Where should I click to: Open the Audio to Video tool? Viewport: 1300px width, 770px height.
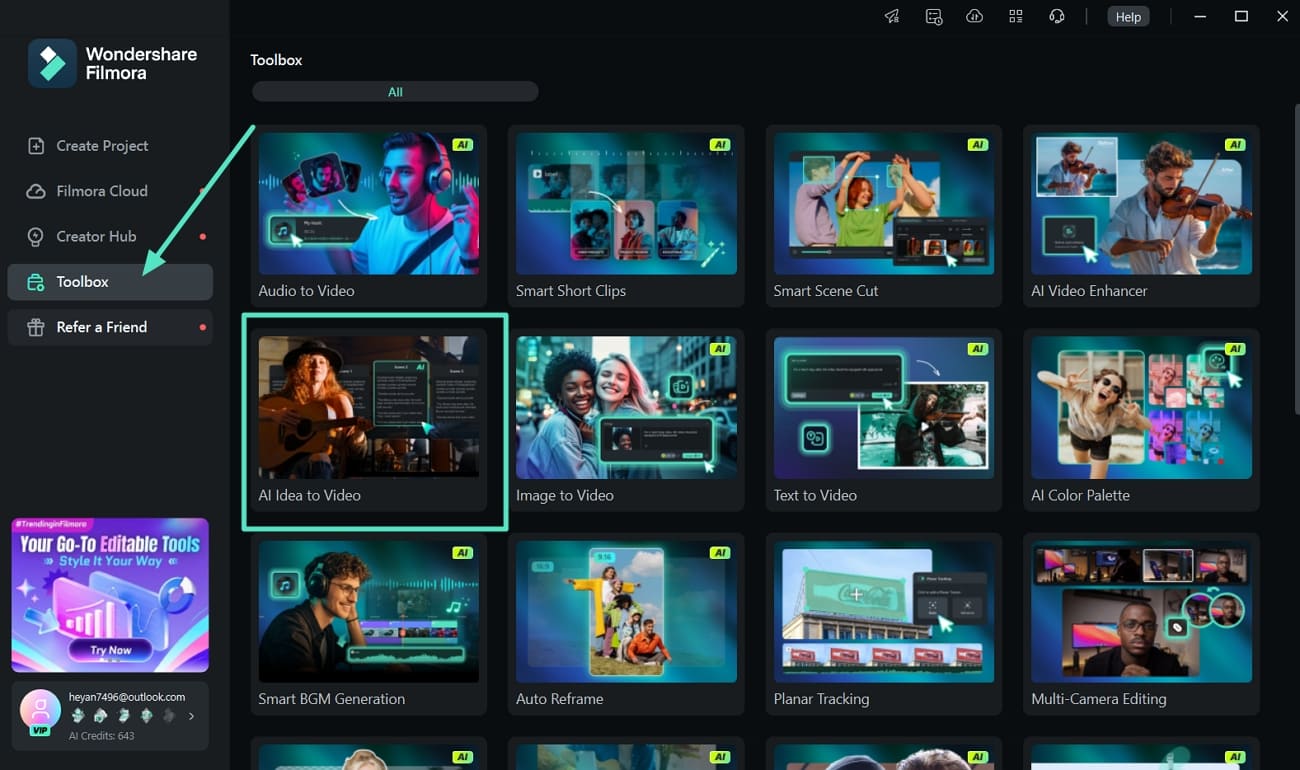[x=368, y=216]
